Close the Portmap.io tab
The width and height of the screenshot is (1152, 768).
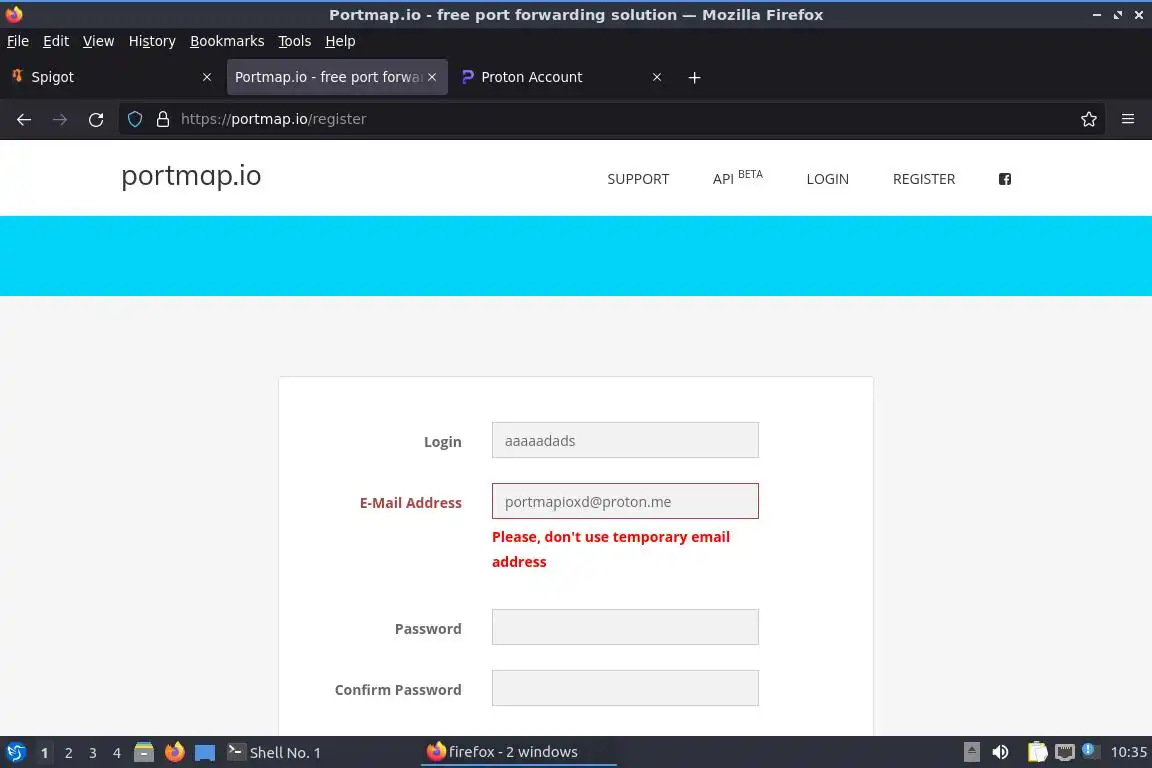tap(432, 77)
